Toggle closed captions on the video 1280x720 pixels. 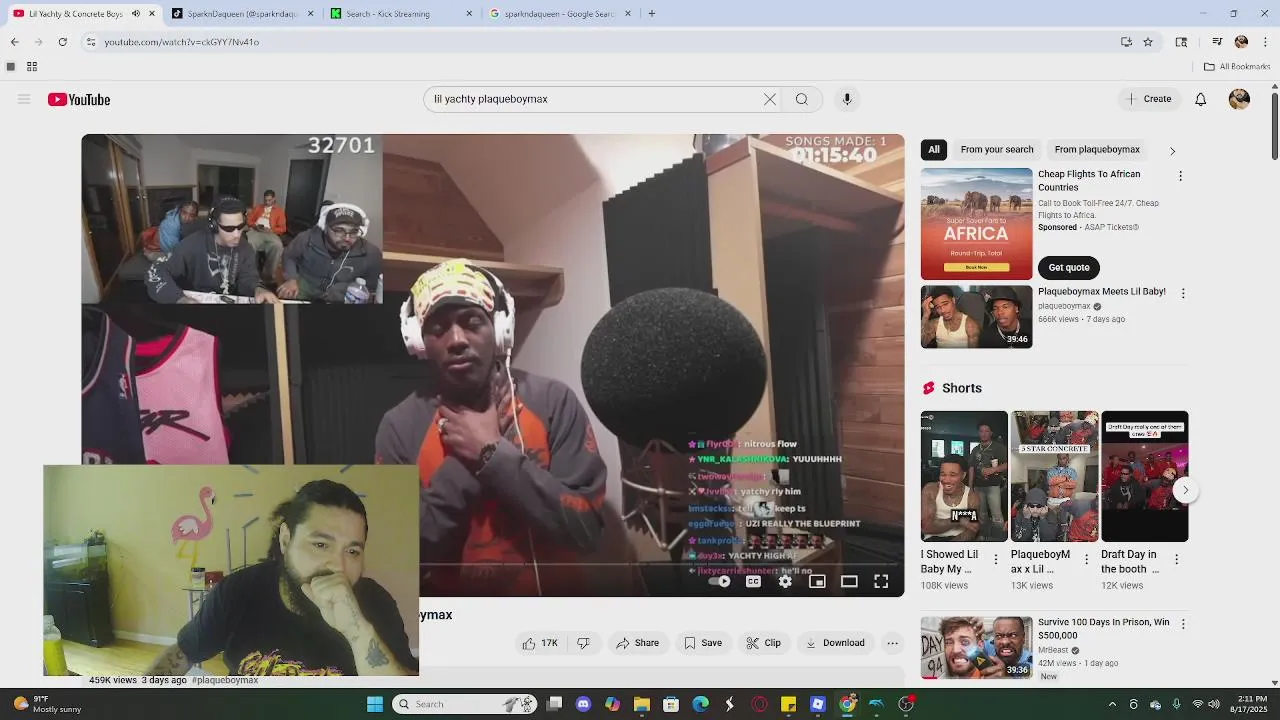point(753,581)
